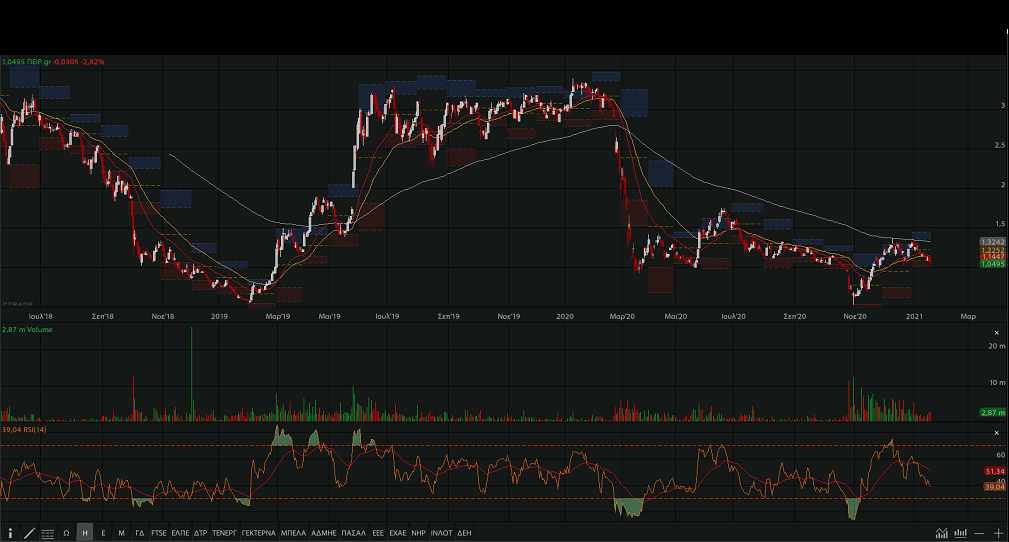
Task: Open the indicators chart icon
Action: (941, 533)
